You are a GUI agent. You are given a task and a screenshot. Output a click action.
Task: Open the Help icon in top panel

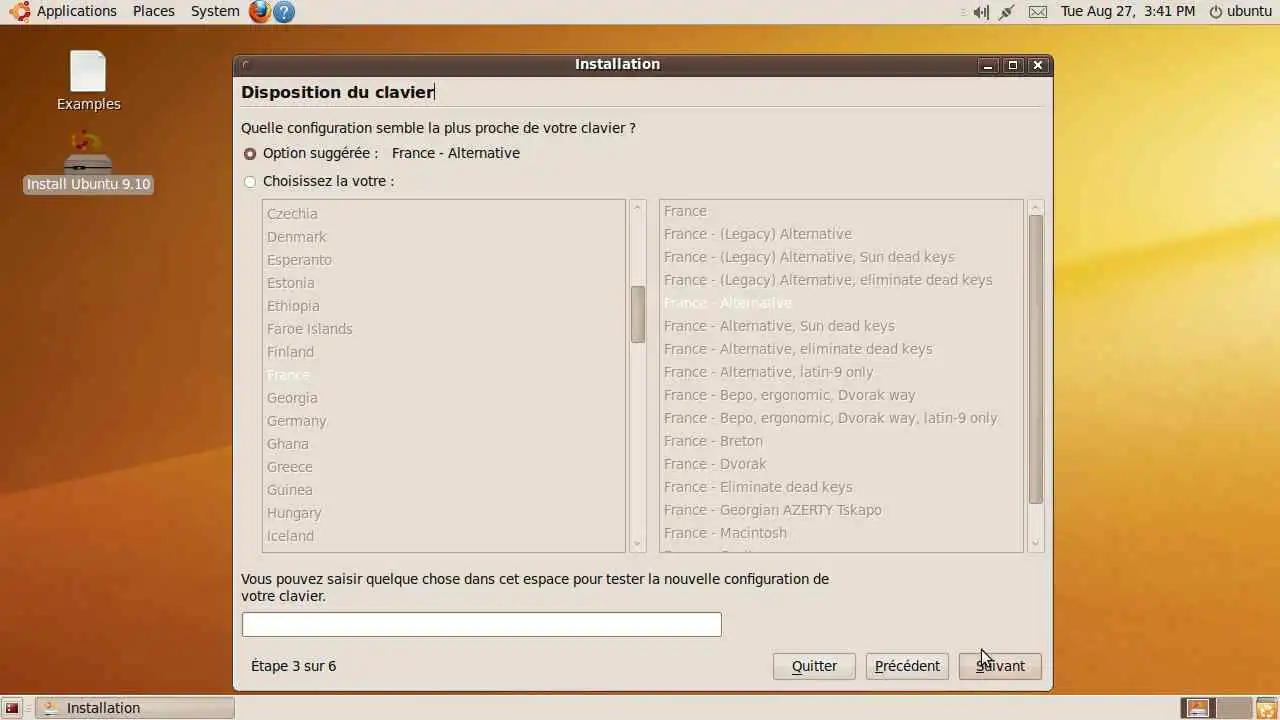click(284, 12)
